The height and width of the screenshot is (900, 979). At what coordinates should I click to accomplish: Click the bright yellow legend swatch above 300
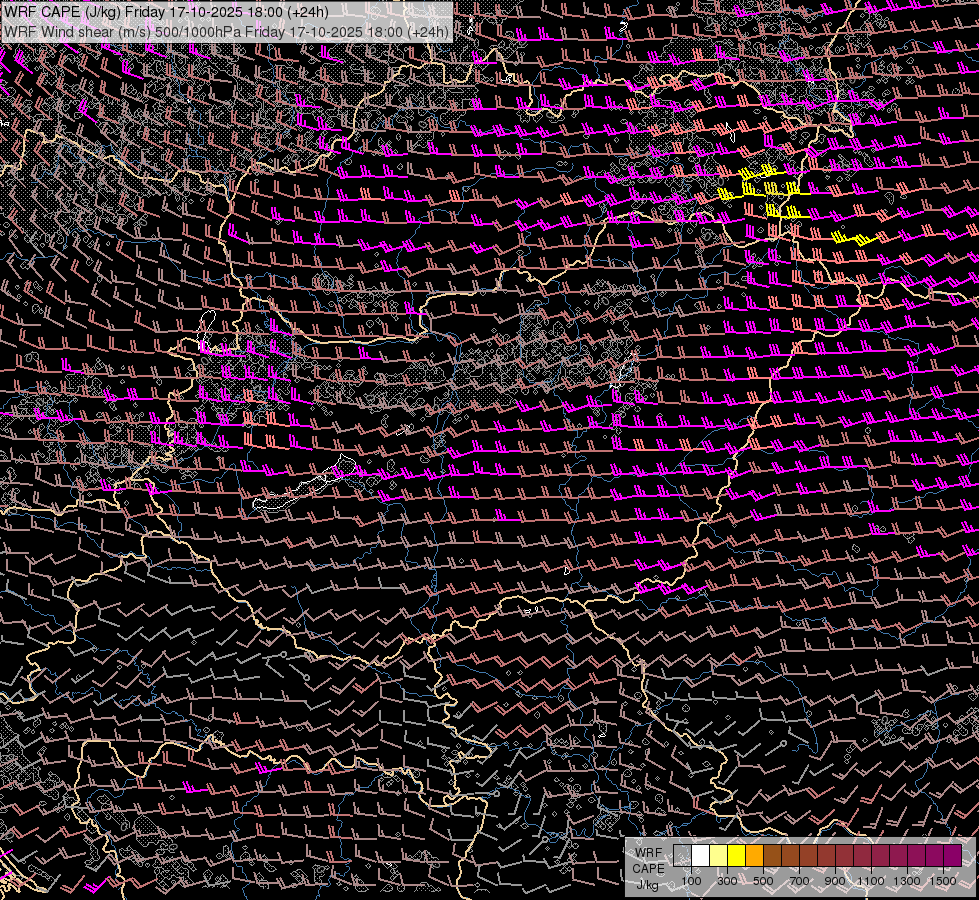pyautogui.click(x=737, y=856)
